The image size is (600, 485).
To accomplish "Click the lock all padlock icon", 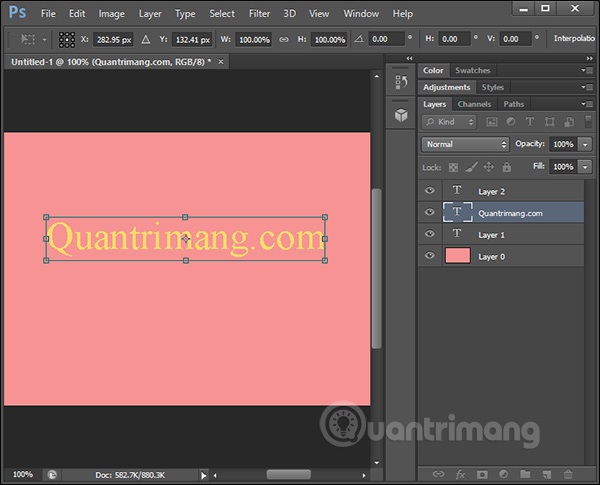I will (x=506, y=167).
